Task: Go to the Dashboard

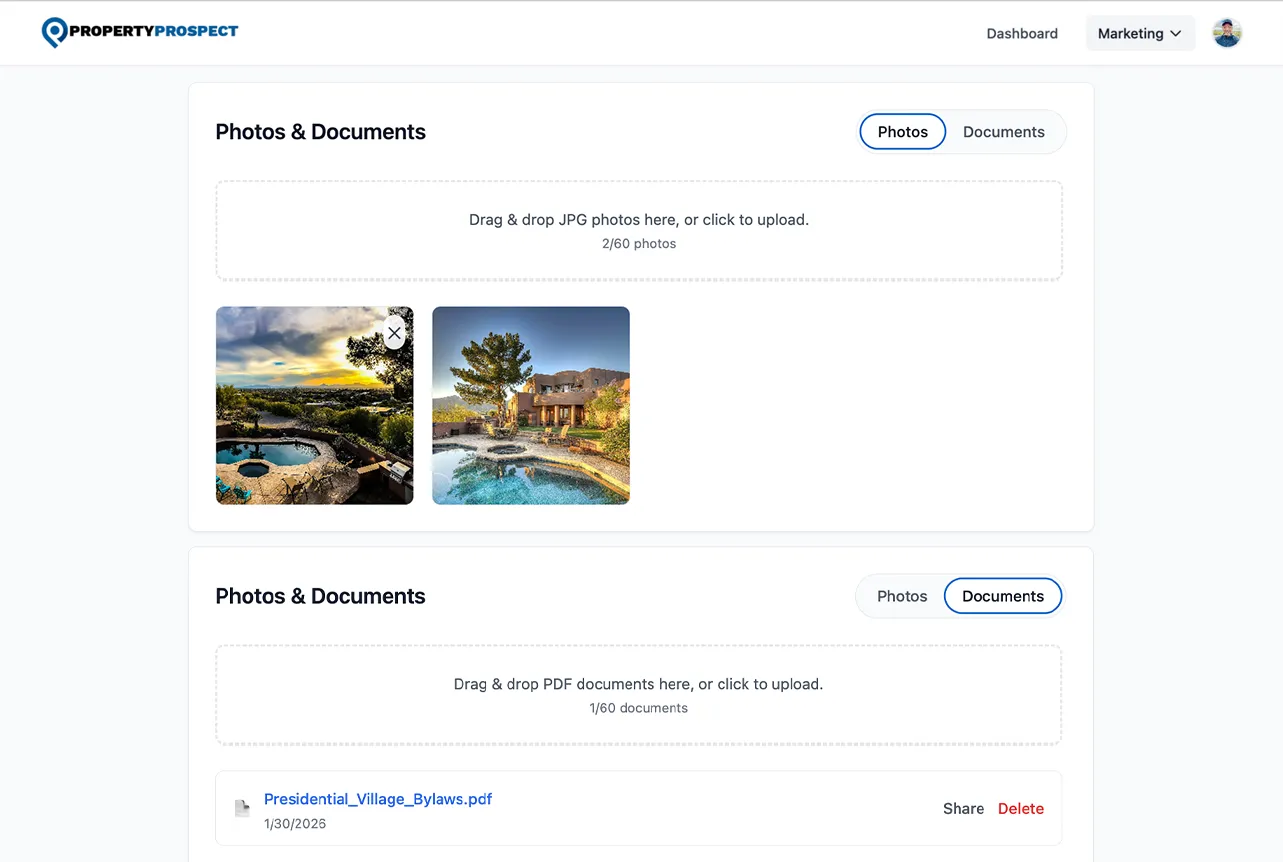Action: 1022,33
